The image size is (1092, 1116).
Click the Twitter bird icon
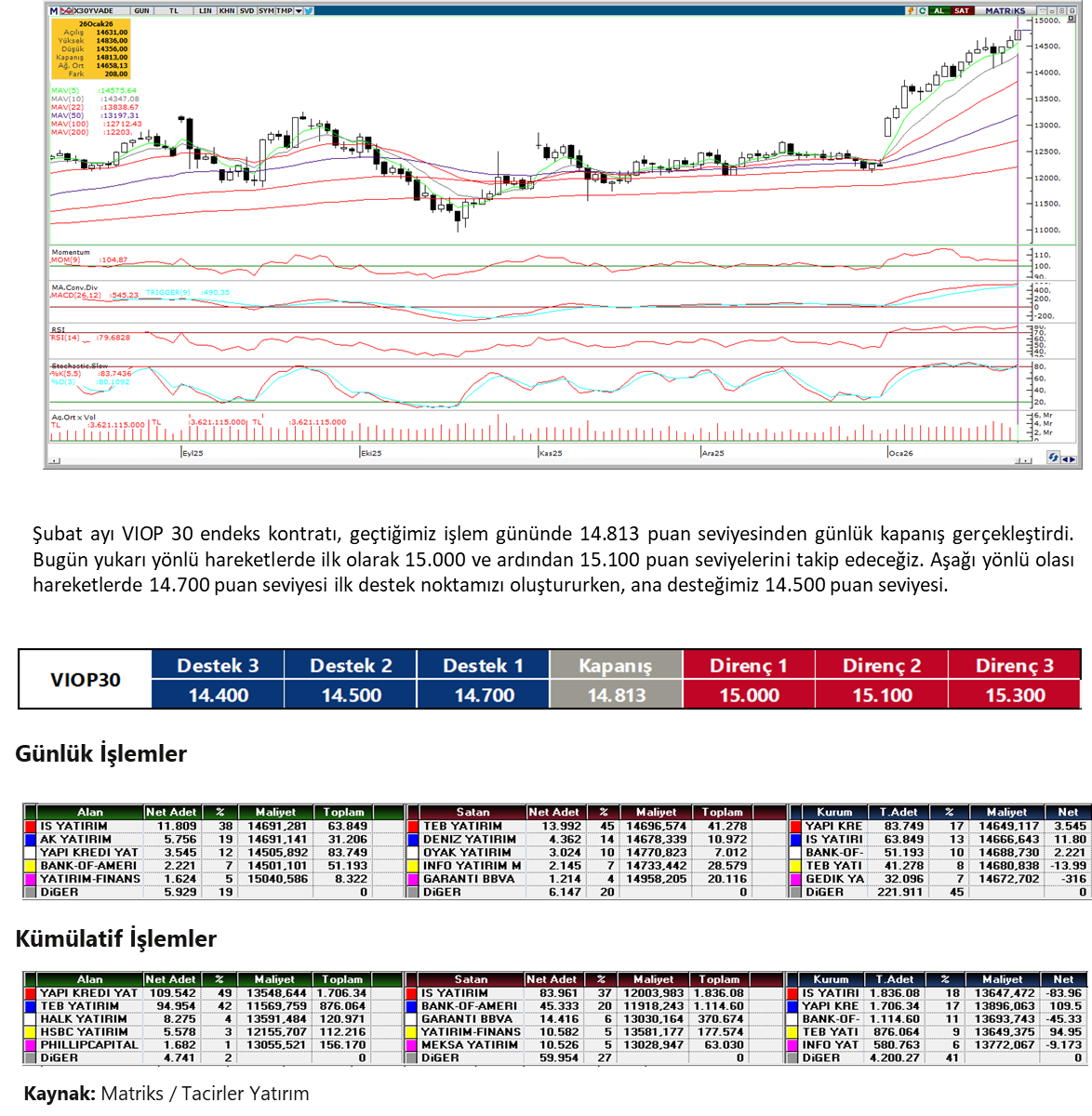[308, 11]
